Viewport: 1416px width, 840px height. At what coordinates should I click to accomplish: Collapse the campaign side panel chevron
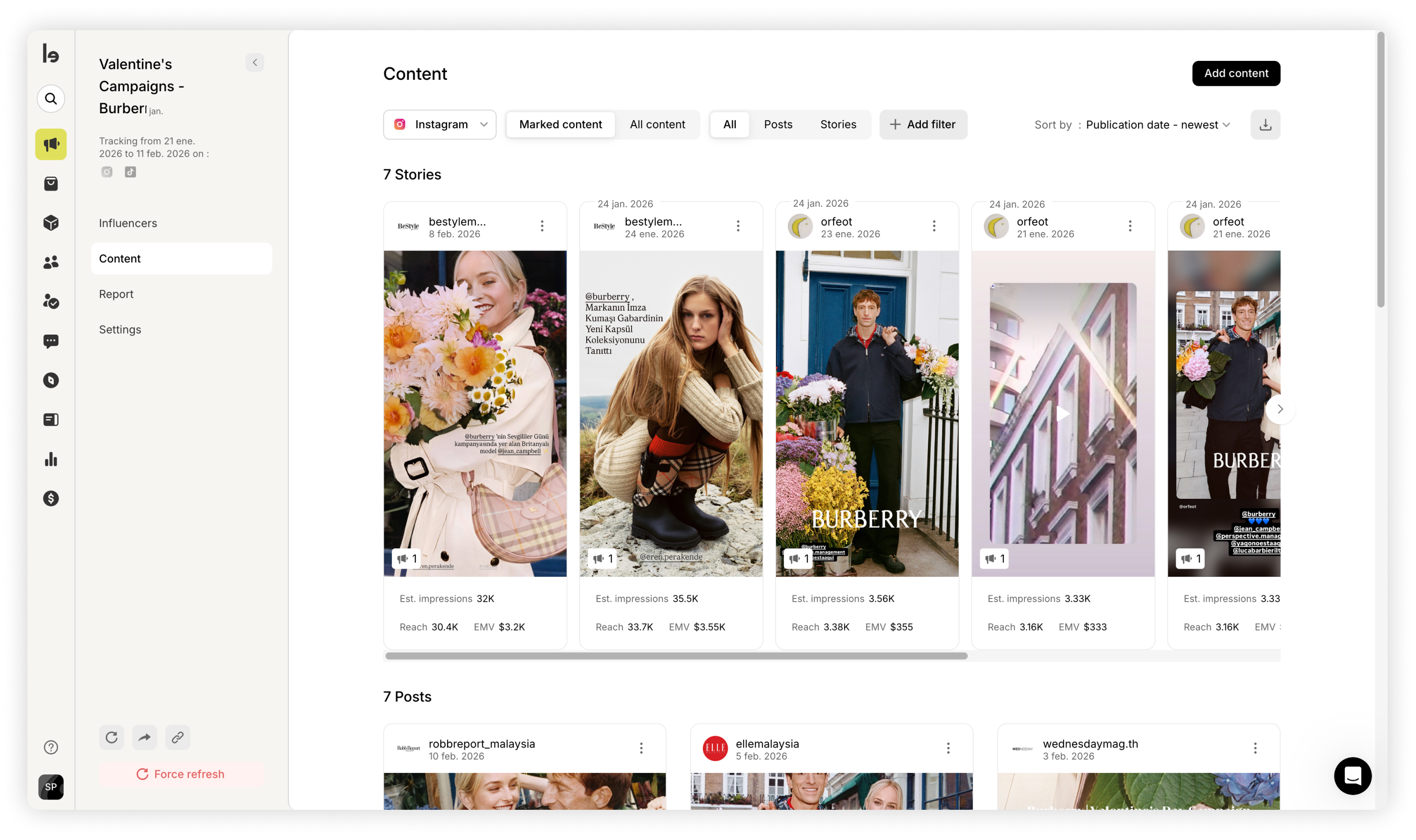(x=255, y=63)
